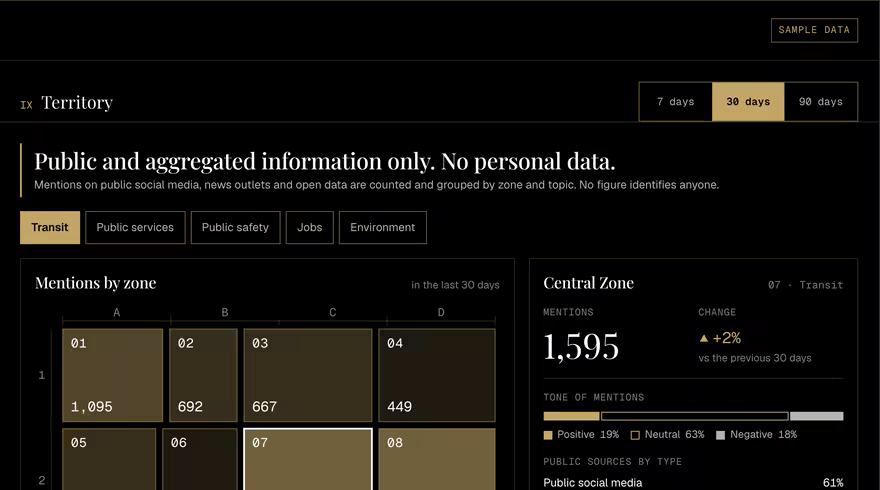
Task: Click the "Public and aggregated information only" headline
Action: [x=324, y=162]
